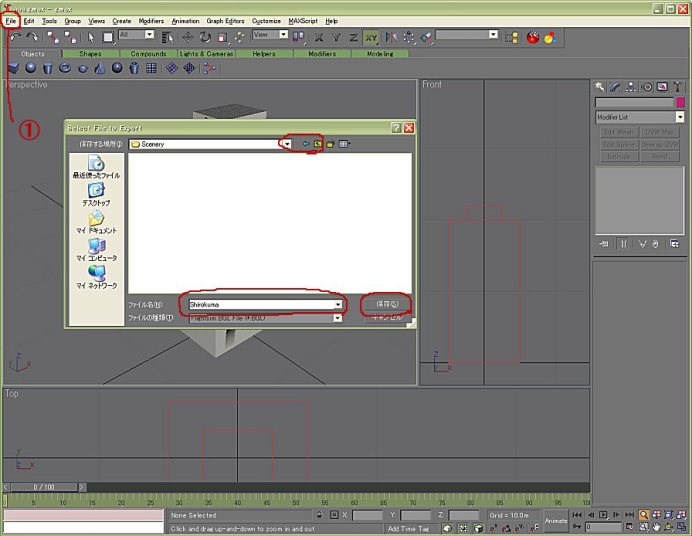692x536 pixels.
Task: Open the Edit menu
Action: click(x=29, y=21)
